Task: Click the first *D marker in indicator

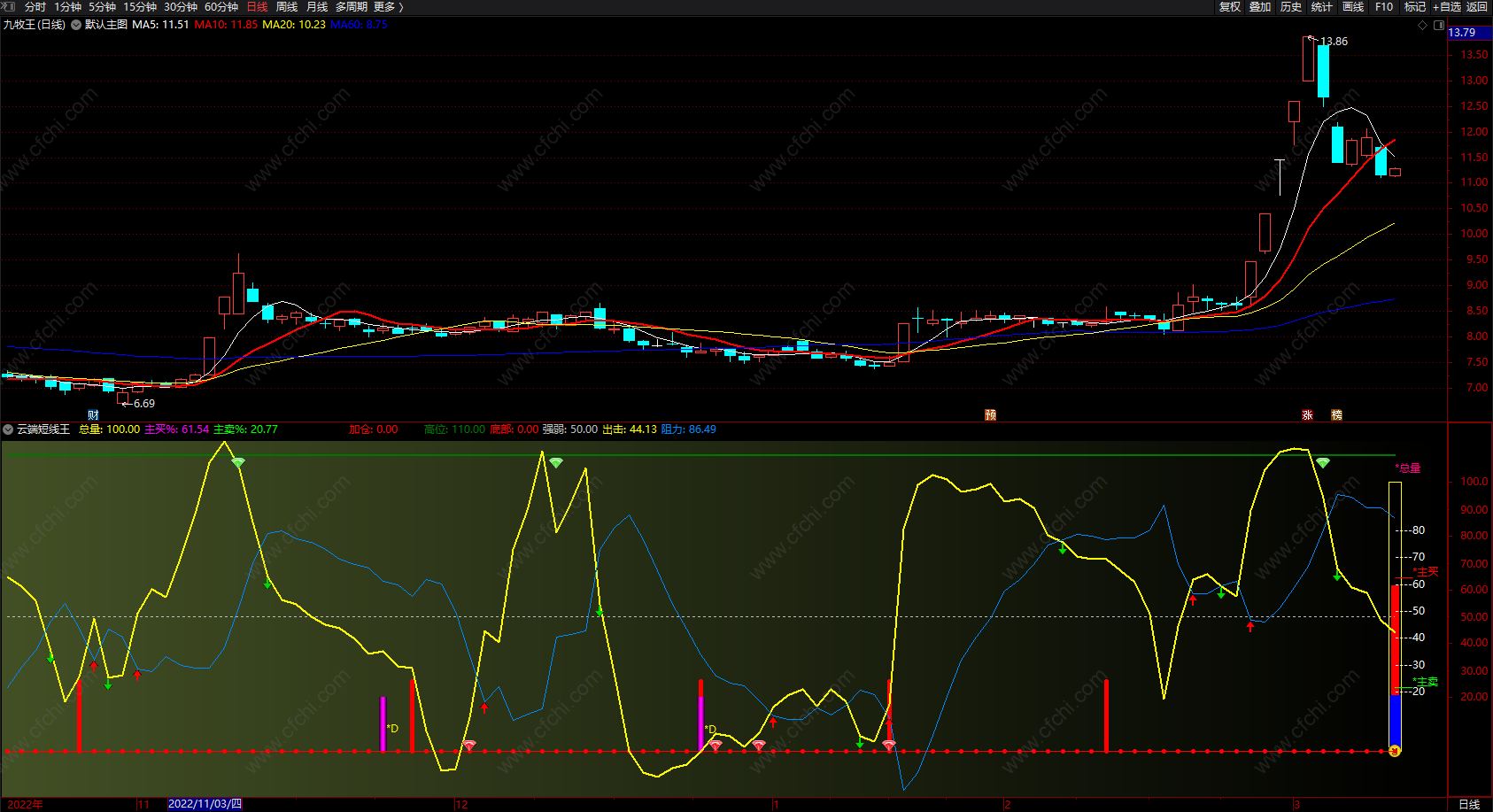Action: click(x=392, y=729)
